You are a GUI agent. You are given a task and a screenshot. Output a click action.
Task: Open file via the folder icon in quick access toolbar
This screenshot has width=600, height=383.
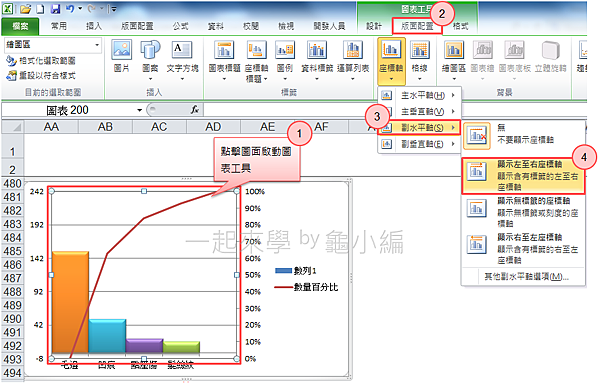point(25,8)
